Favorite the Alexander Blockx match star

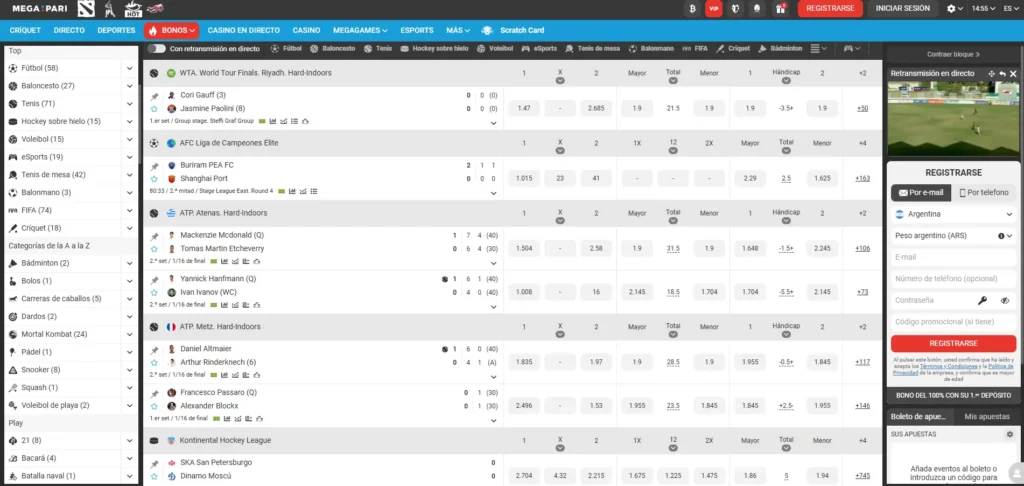[154, 406]
